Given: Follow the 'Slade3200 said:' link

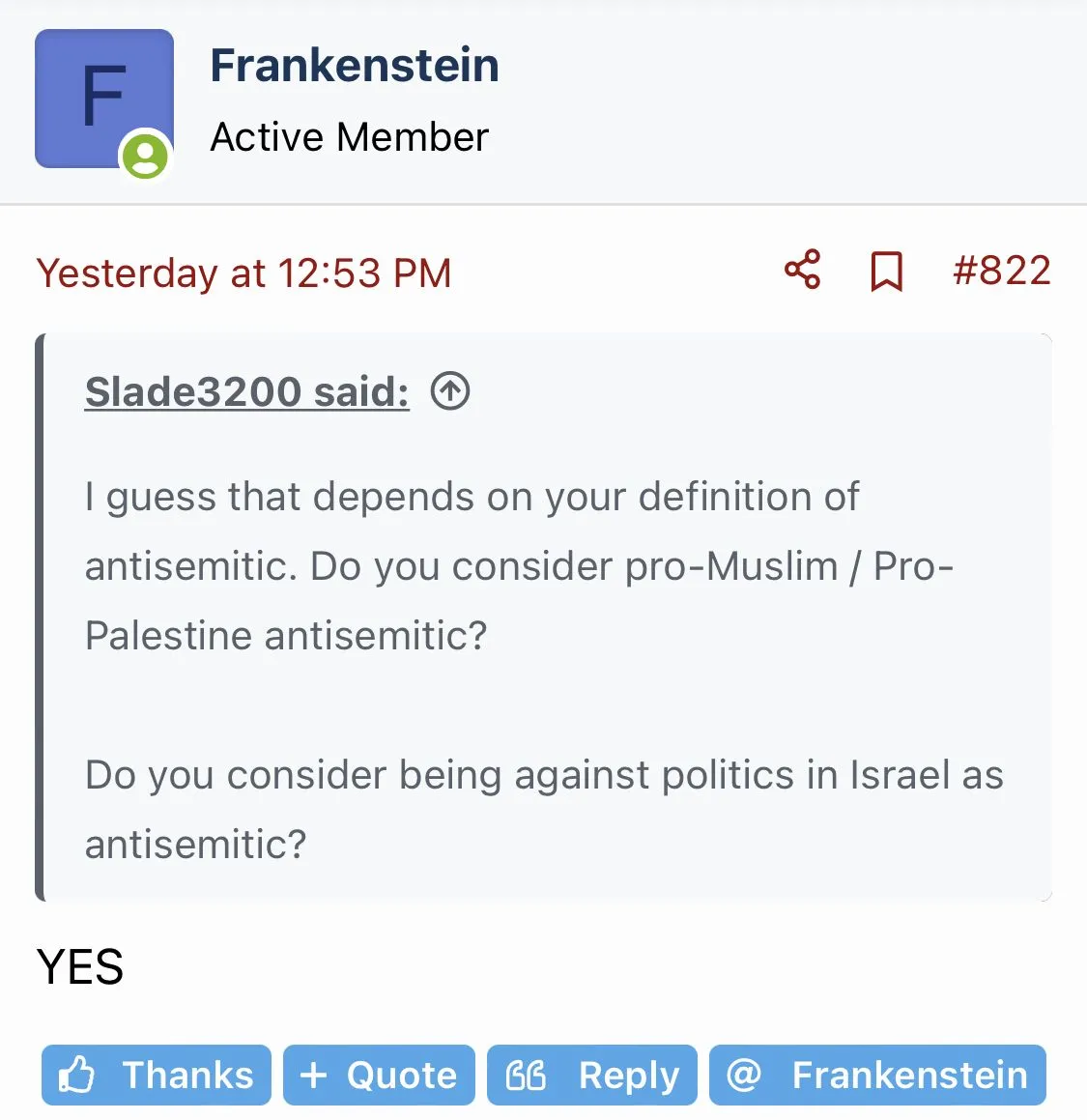Looking at the screenshot, I should pos(246,391).
